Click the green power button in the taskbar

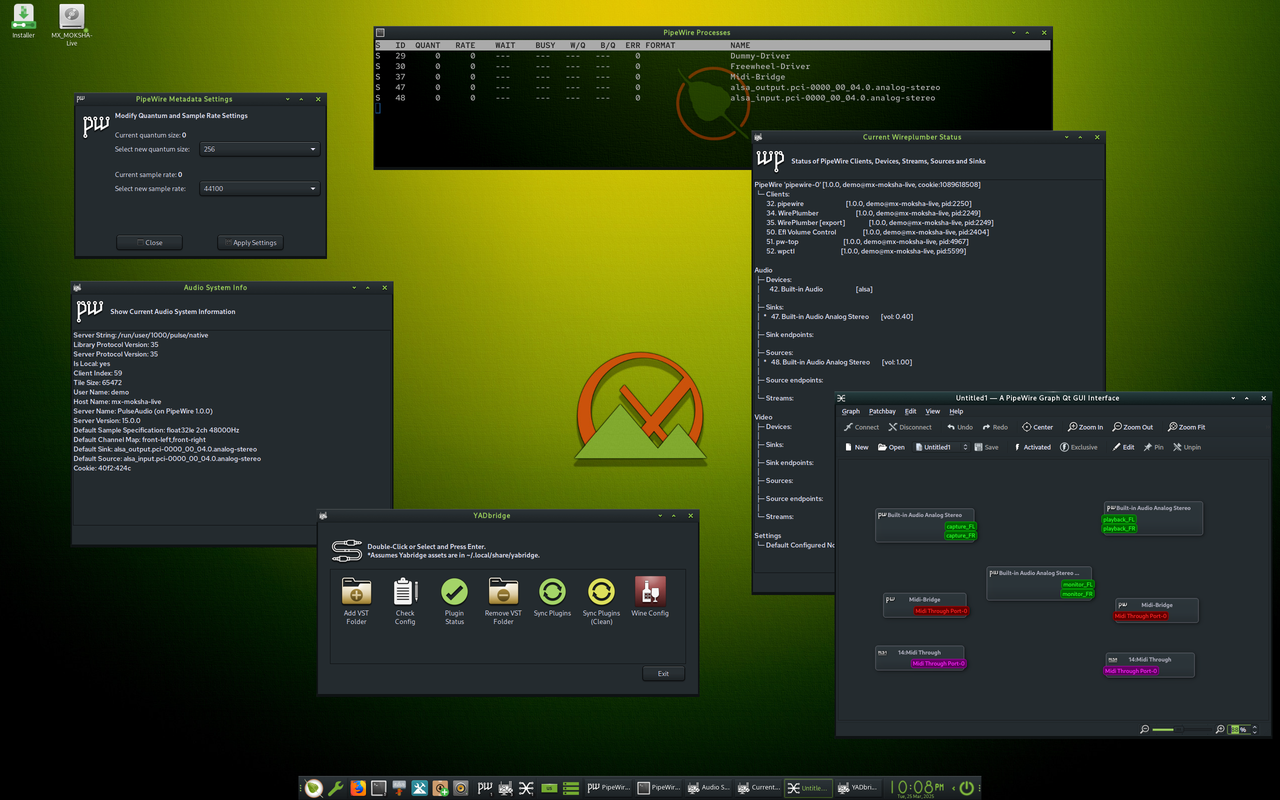tap(967, 788)
